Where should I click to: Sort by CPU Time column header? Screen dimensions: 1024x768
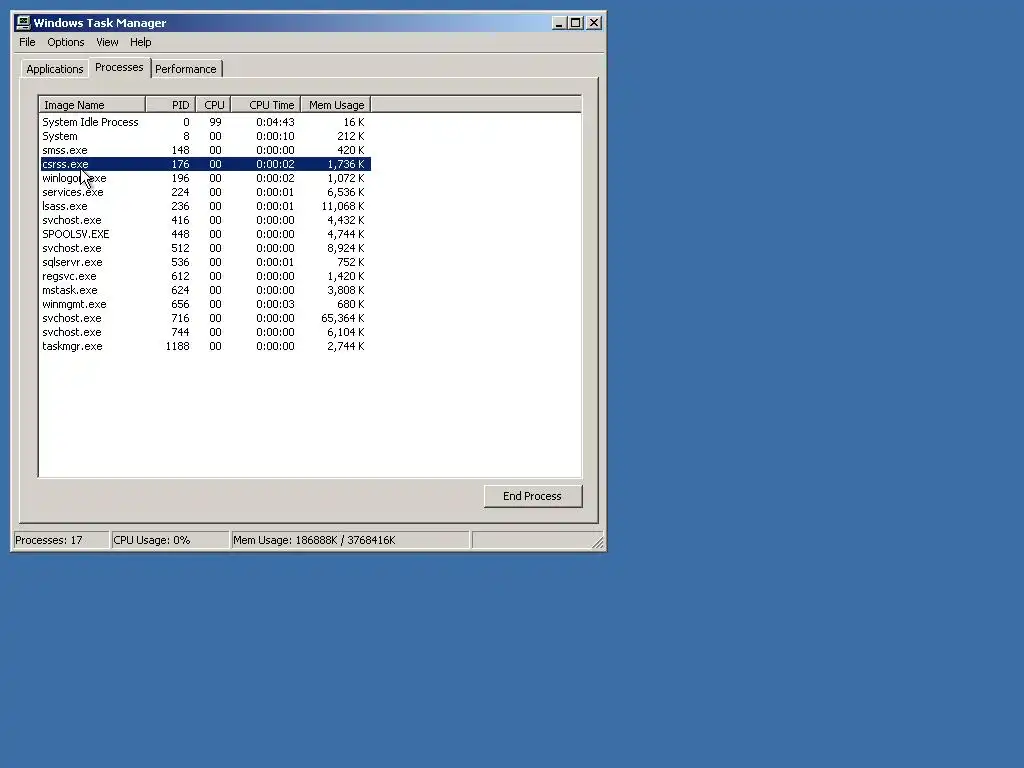tap(266, 105)
